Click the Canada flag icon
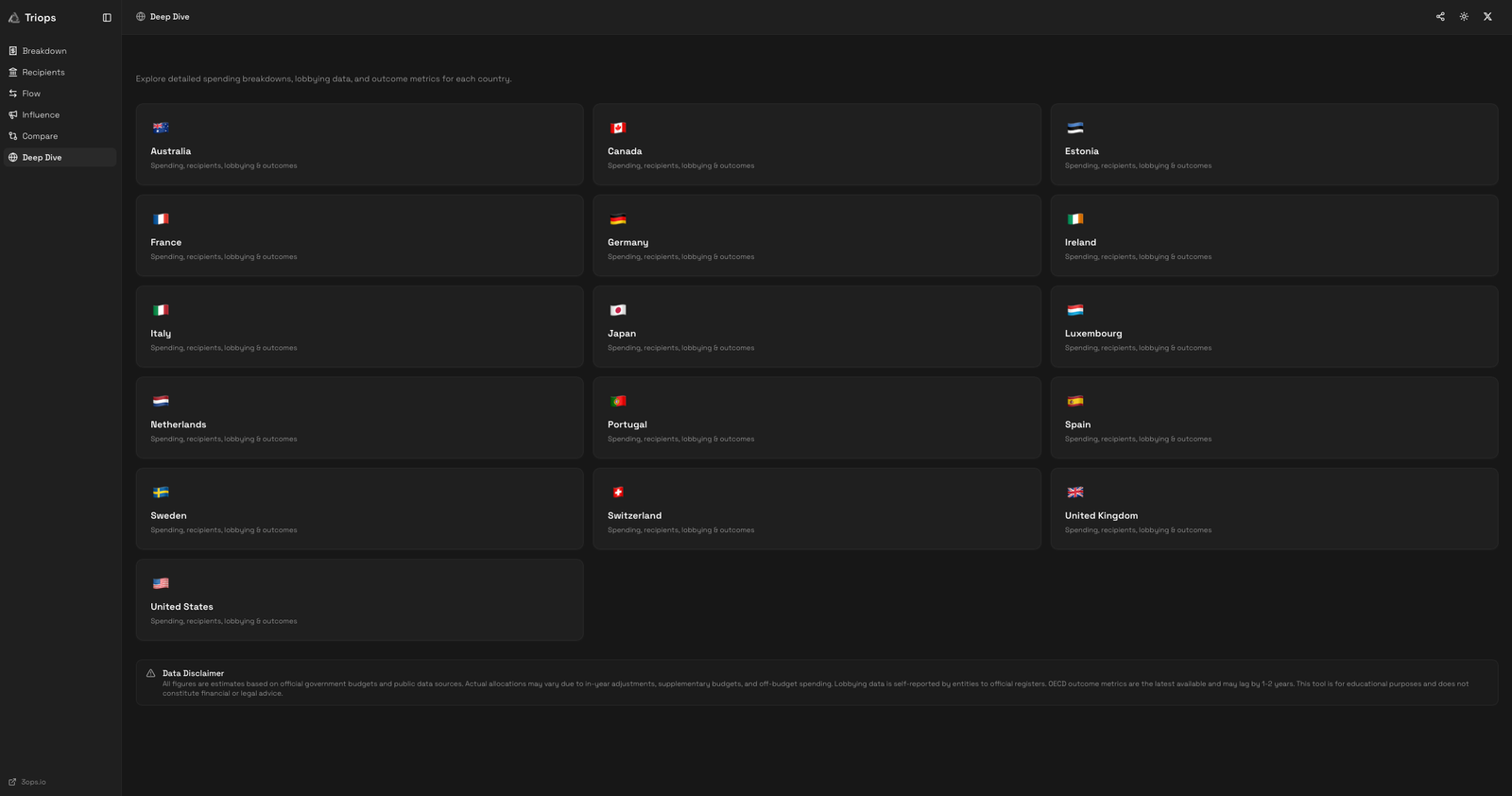 click(x=618, y=128)
